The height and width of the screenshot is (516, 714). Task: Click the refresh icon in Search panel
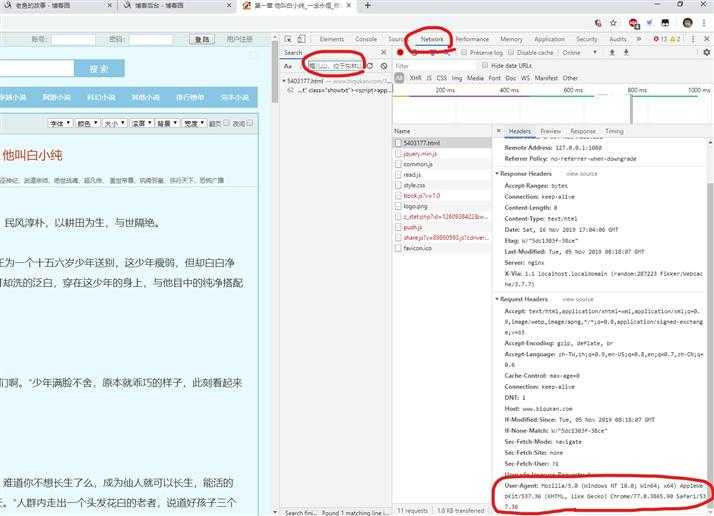(x=370, y=66)
